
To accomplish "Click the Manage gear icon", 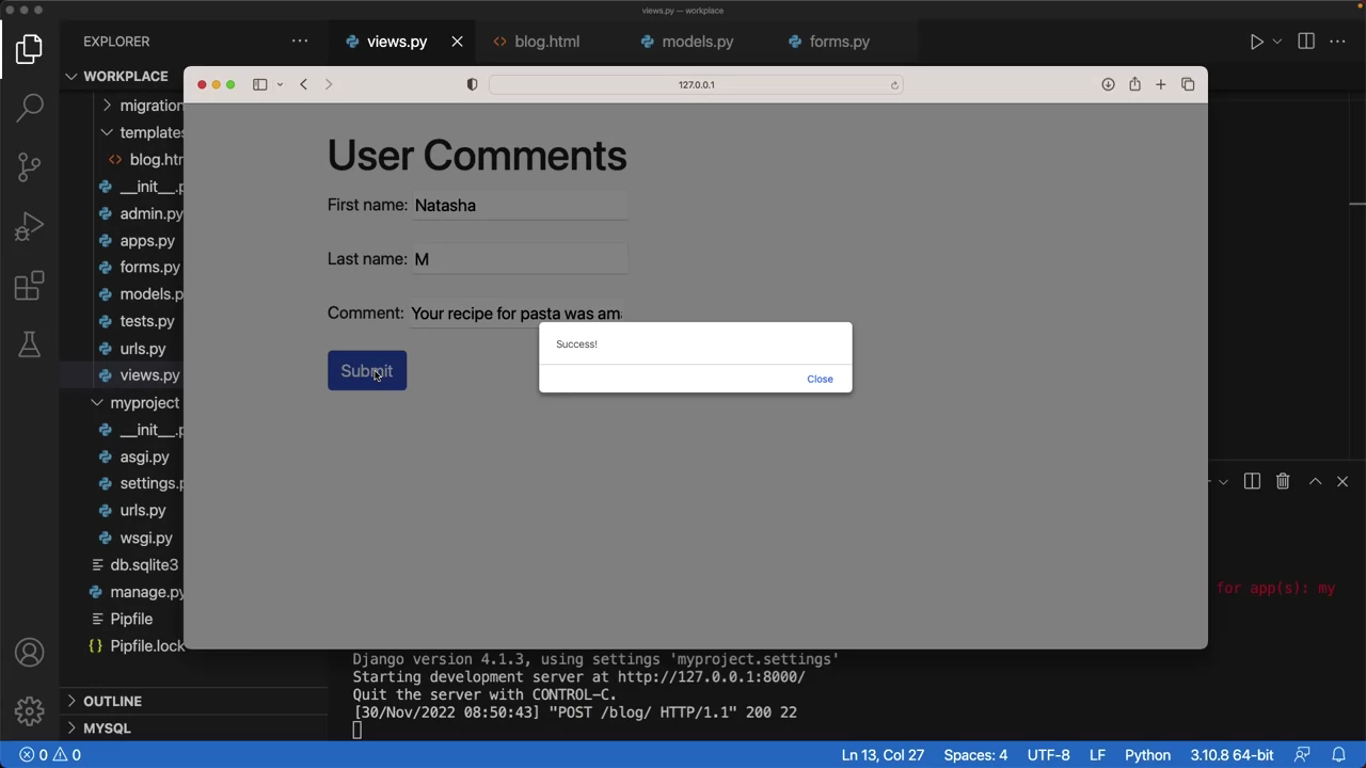I will 30,711.
